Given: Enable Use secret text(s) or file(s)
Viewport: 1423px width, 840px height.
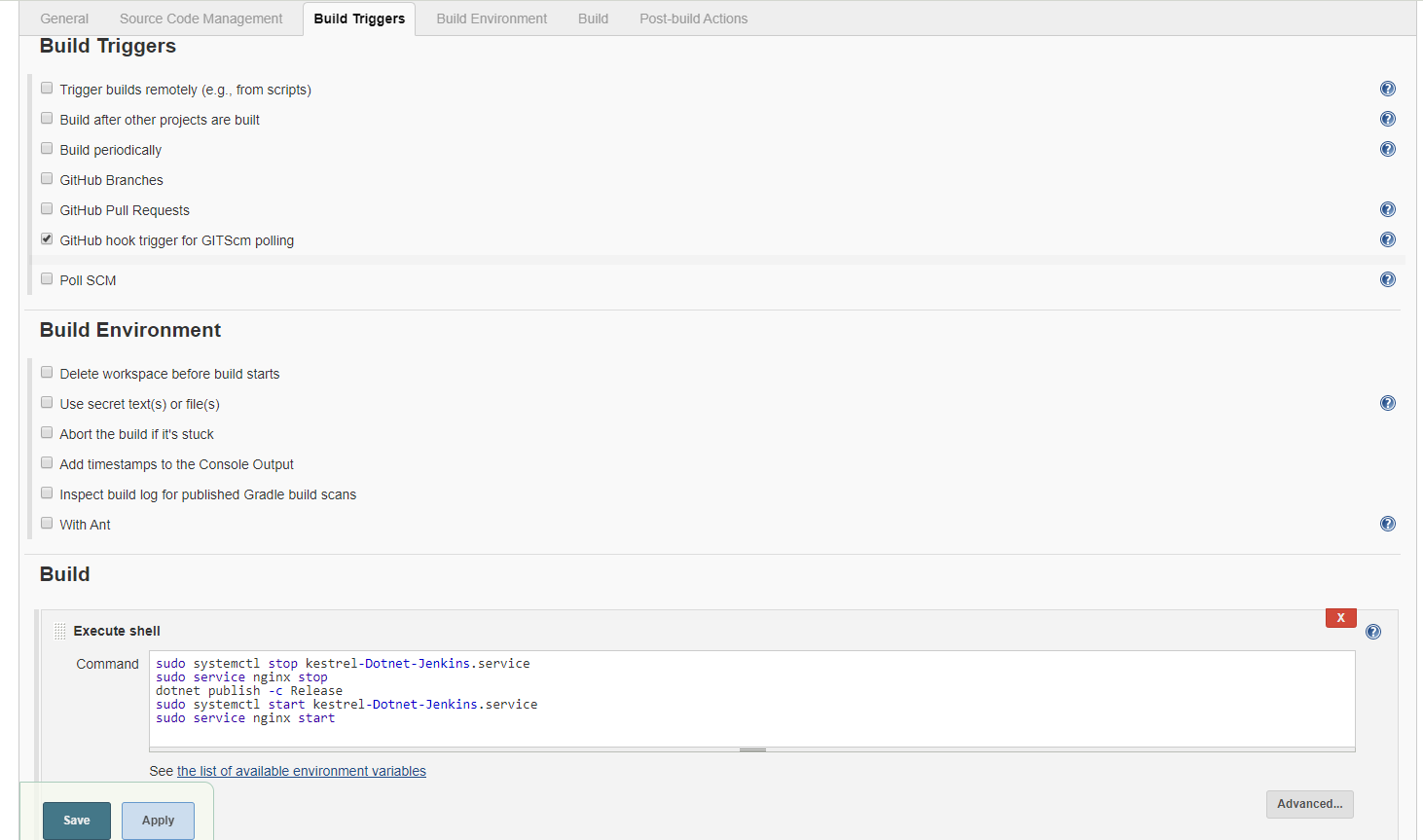Looking at the screenshot, I should pyautogui.click(x=47, y=402).
